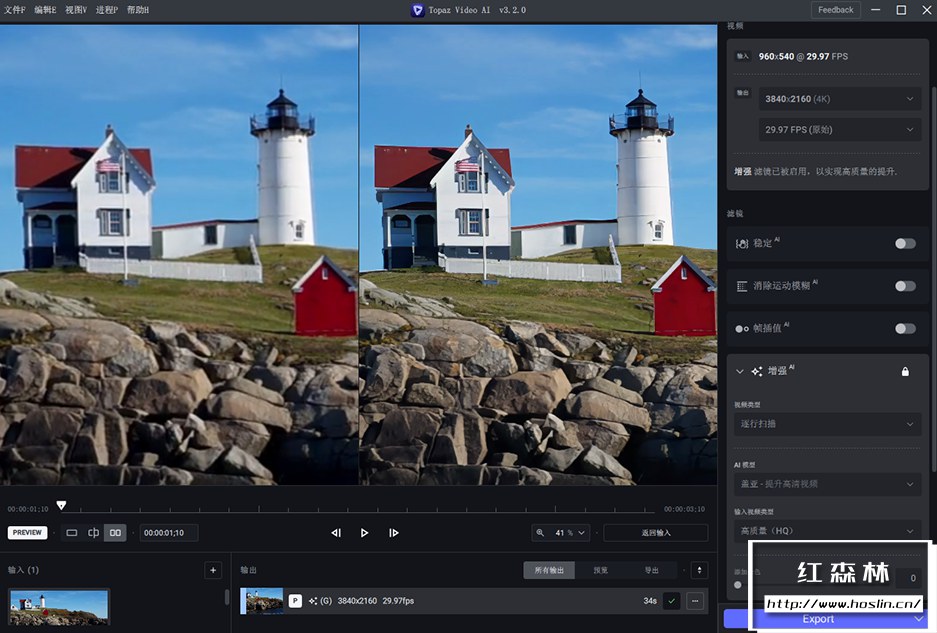Enable the 帧插值 frame interpolation toggle

tap(904, 328)
